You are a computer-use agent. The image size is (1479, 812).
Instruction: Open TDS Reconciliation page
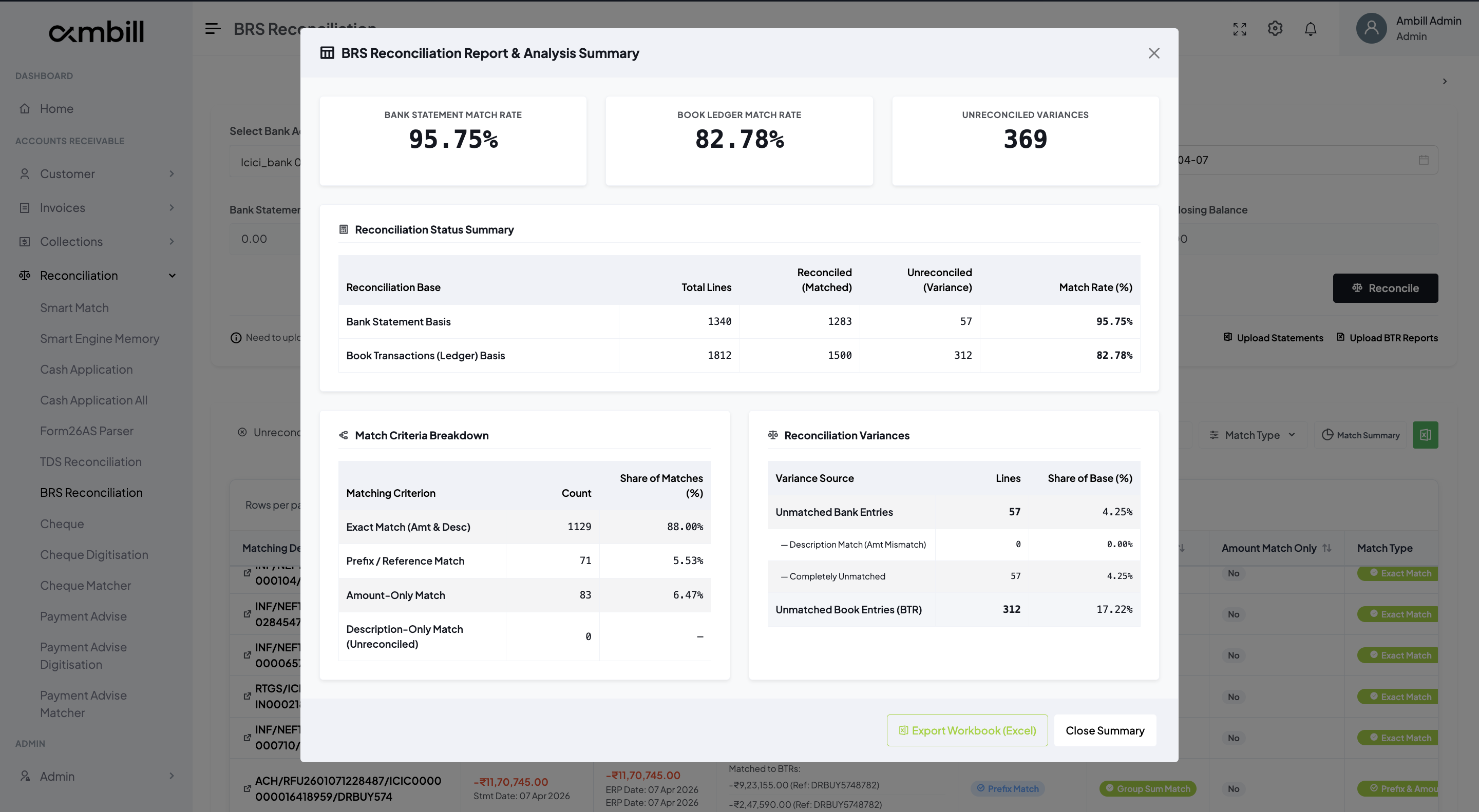click(x=91, y=461)
